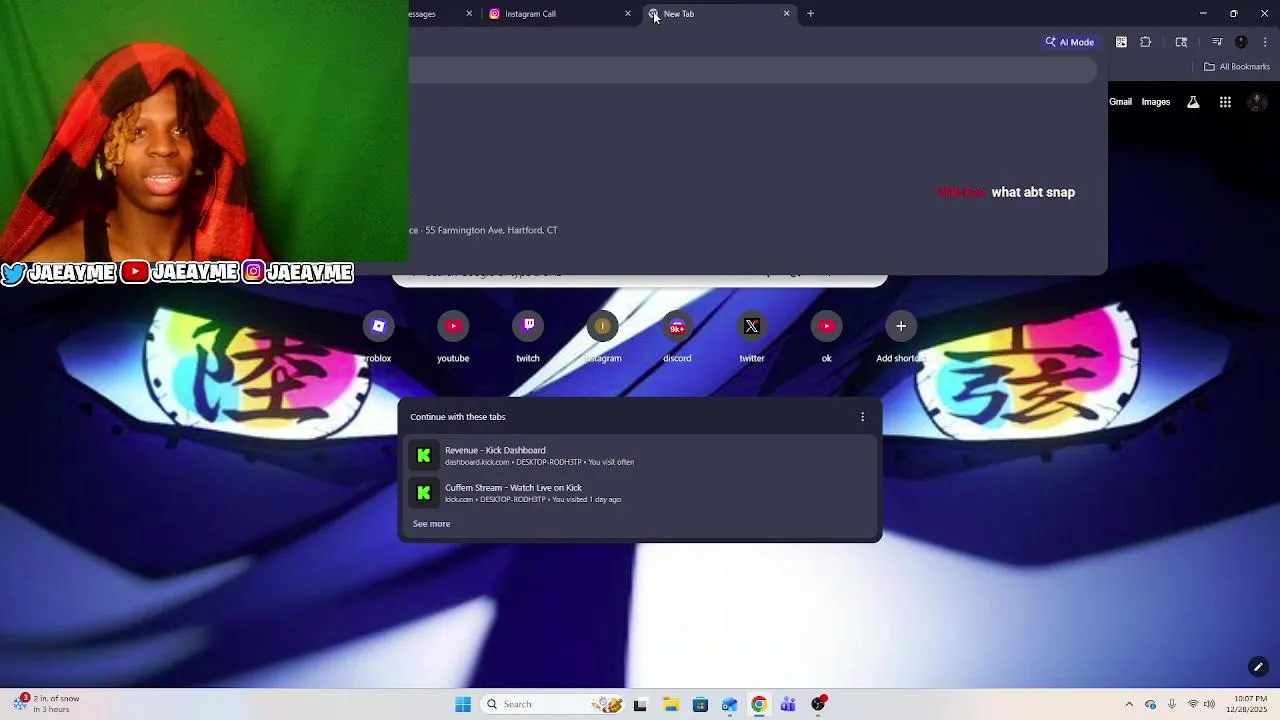Open the discord shortcut
This screenshot has height=720, width=1280.
(677, 326)
